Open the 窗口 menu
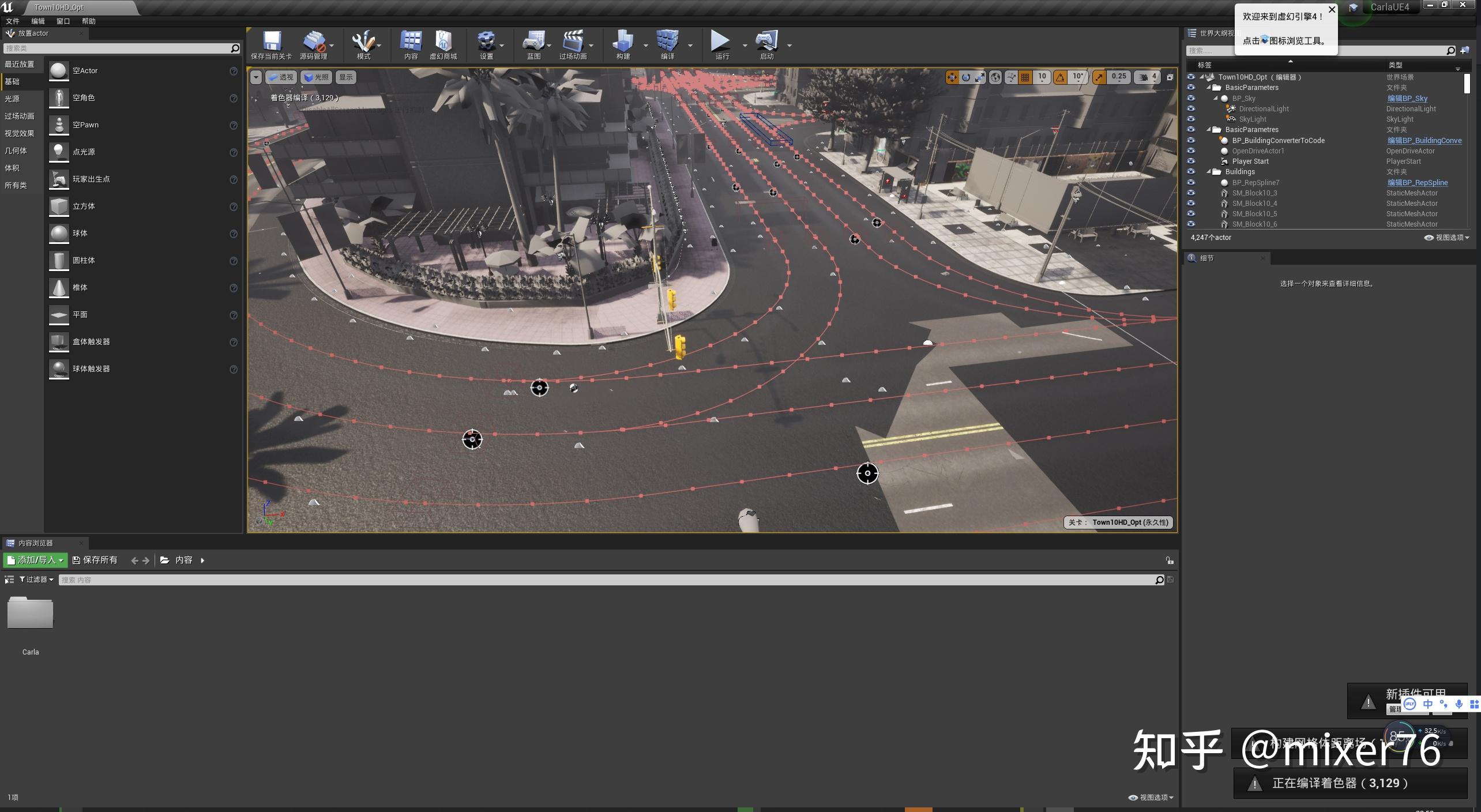Image resolution: width=1481 pixels, height=812 pixels. click(x=63, y=21)
